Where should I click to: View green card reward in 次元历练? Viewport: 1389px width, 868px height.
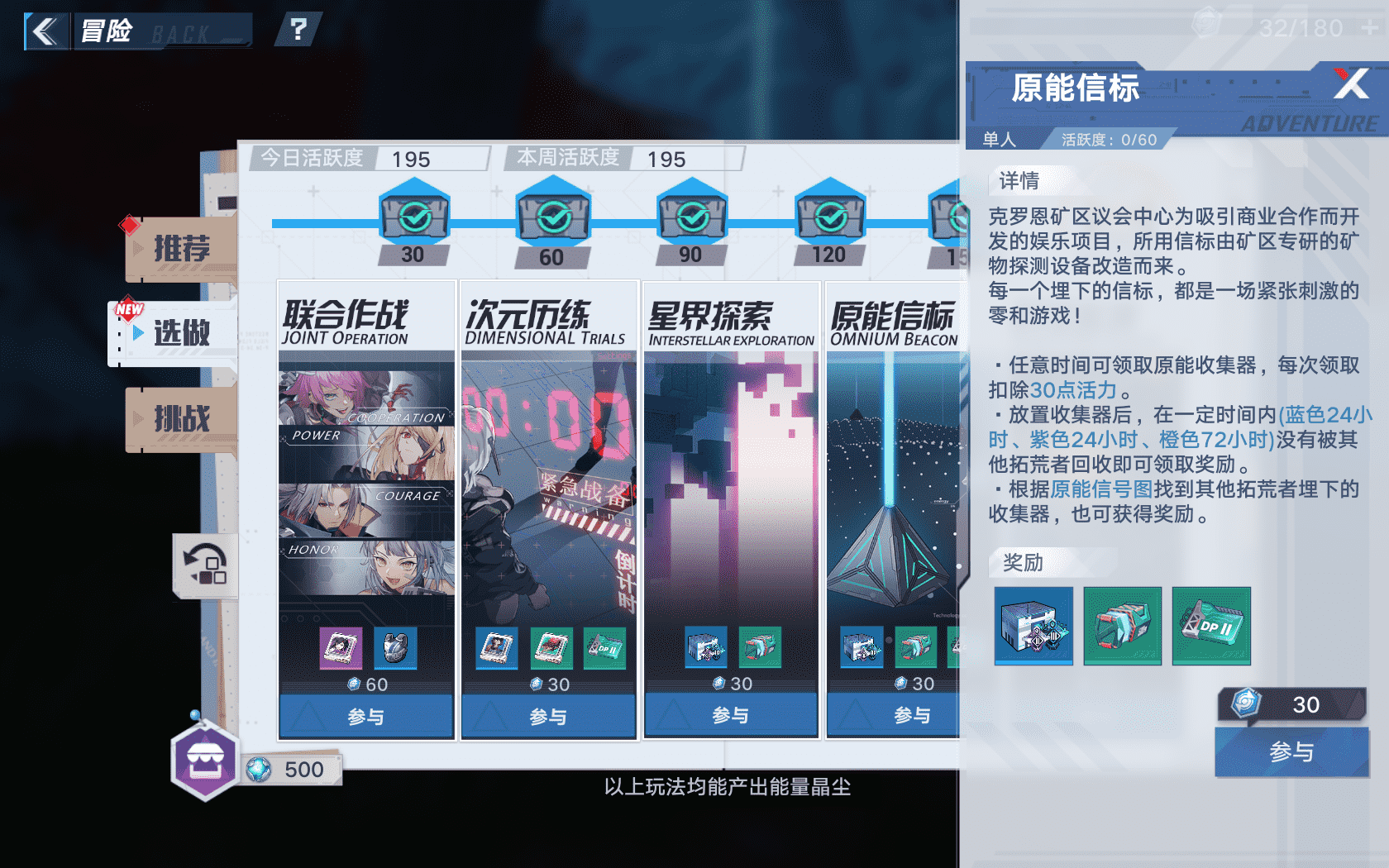(551, 647)
